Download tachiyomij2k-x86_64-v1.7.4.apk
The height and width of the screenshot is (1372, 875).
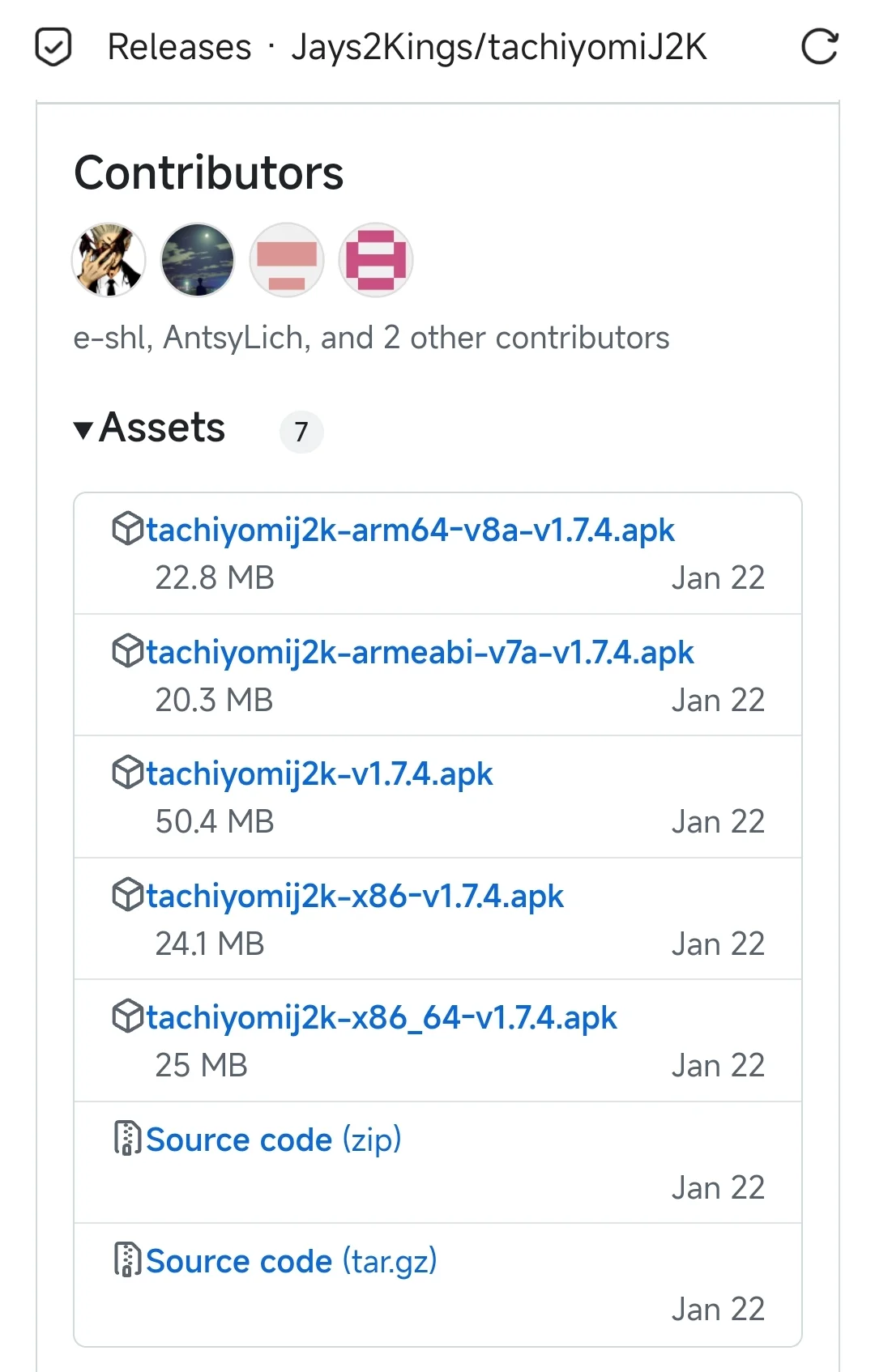pyautogui.click(x=382, y=1017)
